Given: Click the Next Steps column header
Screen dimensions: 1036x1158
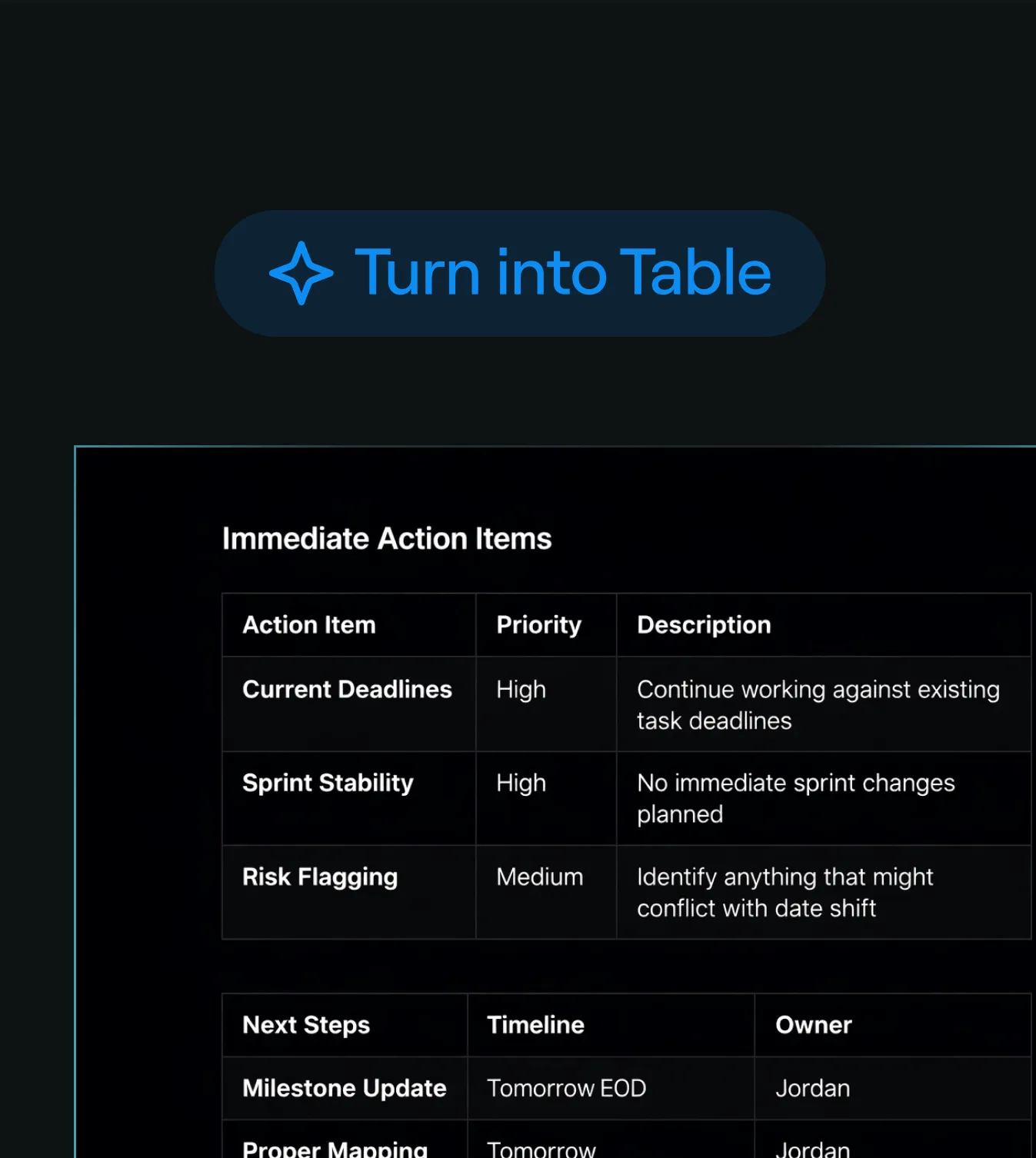Looking at the screenshot, I should coord(345,1025).
